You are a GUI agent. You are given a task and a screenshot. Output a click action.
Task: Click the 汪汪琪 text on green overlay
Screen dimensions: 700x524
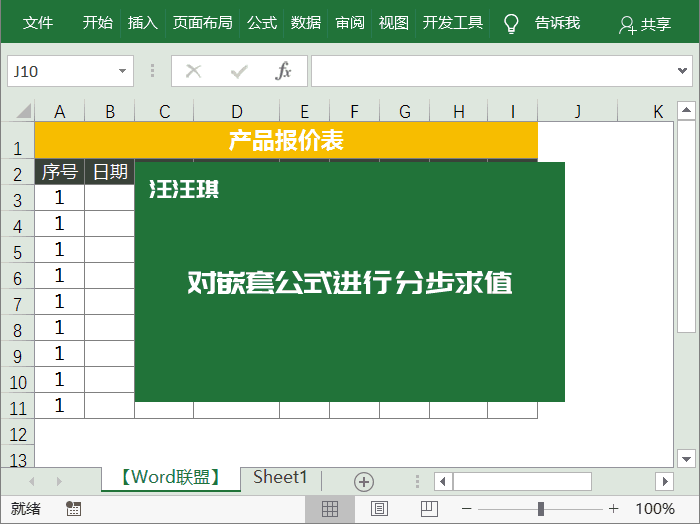184,189
